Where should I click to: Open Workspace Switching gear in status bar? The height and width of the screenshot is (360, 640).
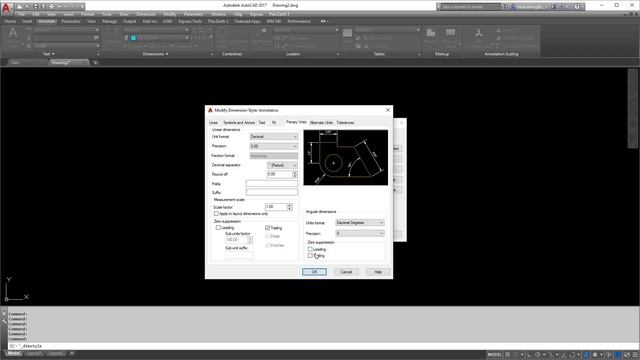[x=595, y=355]
